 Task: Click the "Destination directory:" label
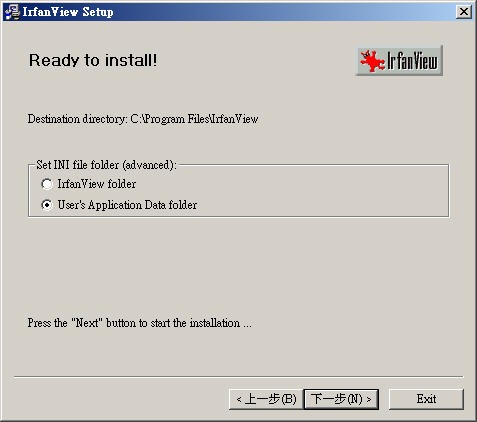point(77,119)
